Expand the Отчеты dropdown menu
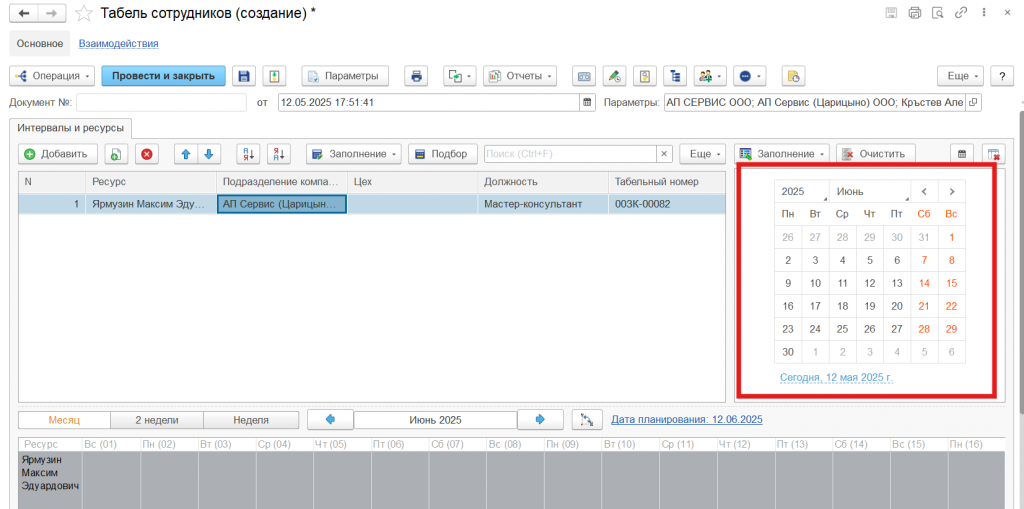This screenshot has width=1024, height=509. 520,76
